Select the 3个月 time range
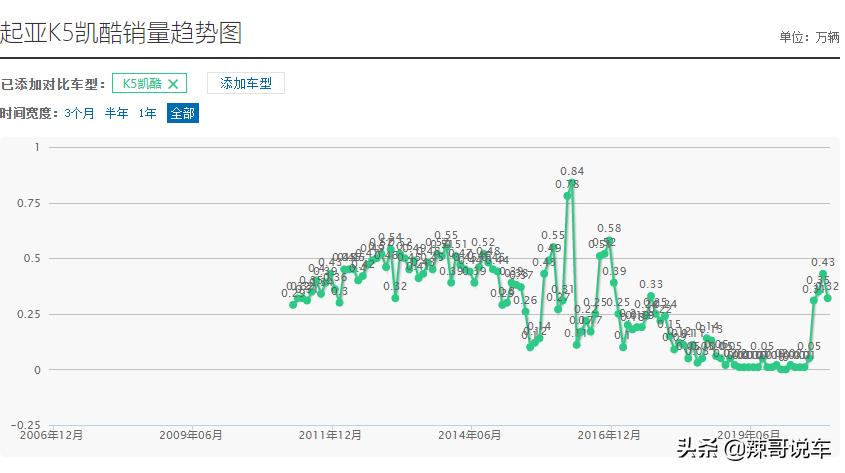Viewport: 845px width, 473px height. [x=79, y=113]
